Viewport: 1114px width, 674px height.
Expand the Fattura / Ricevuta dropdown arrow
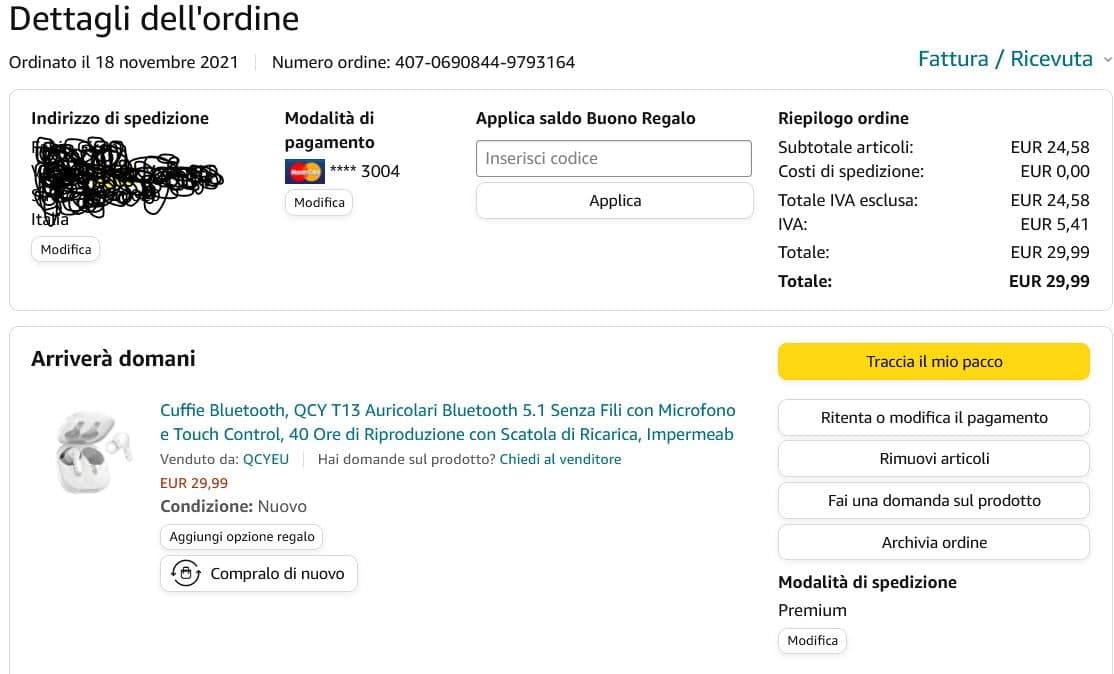click(1107, 60)
